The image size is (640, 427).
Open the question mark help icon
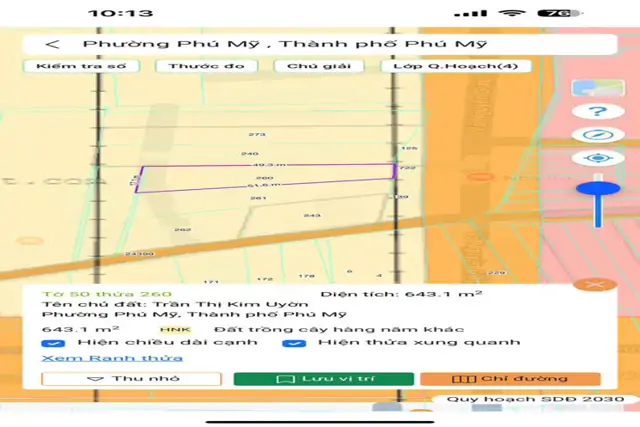tap(598, 111)
